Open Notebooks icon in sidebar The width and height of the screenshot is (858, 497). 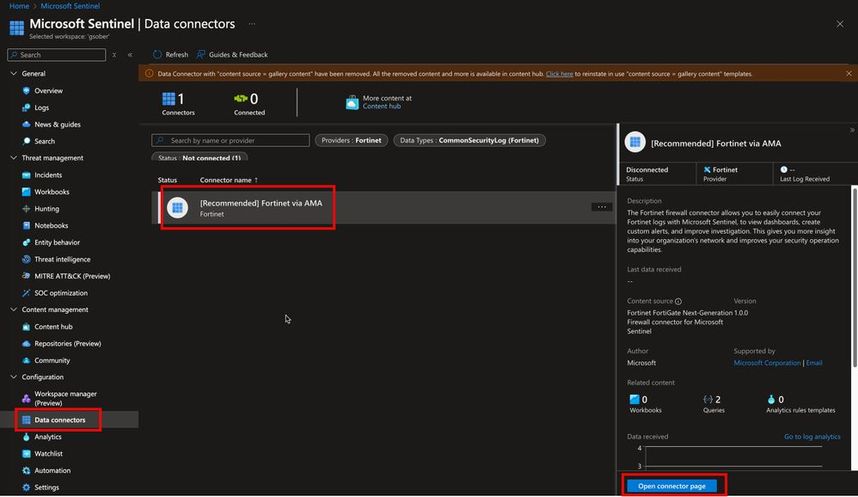click(x=26, y=226)
